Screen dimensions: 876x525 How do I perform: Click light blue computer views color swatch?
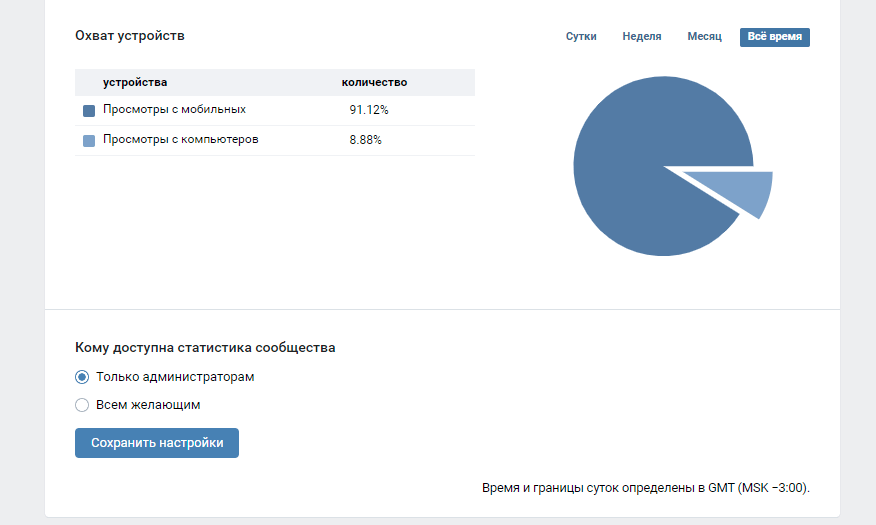coord(89,141)
